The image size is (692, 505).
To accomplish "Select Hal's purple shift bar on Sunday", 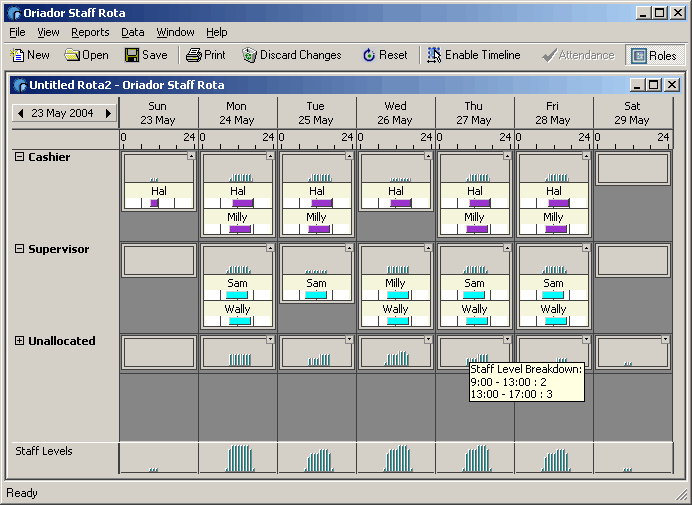I will 154,203.
